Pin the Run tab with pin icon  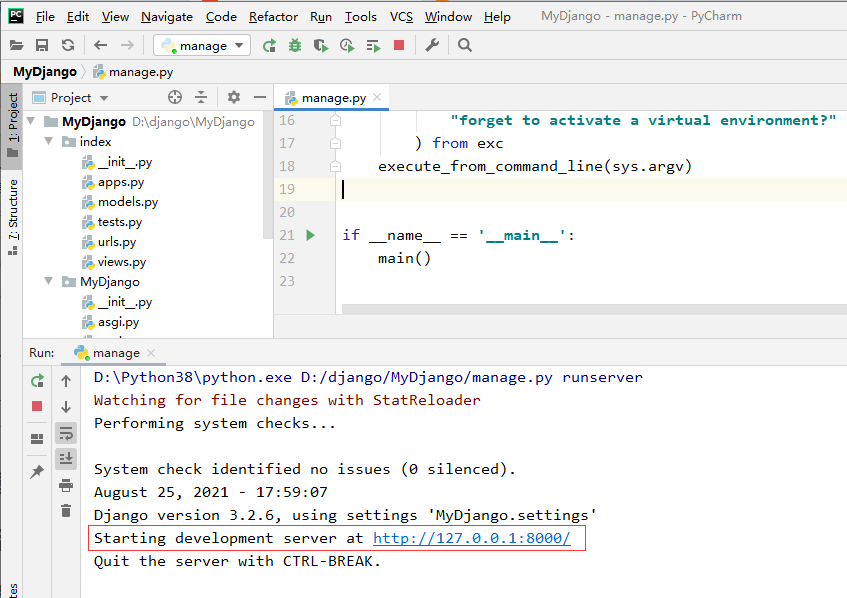pos(37,472)
